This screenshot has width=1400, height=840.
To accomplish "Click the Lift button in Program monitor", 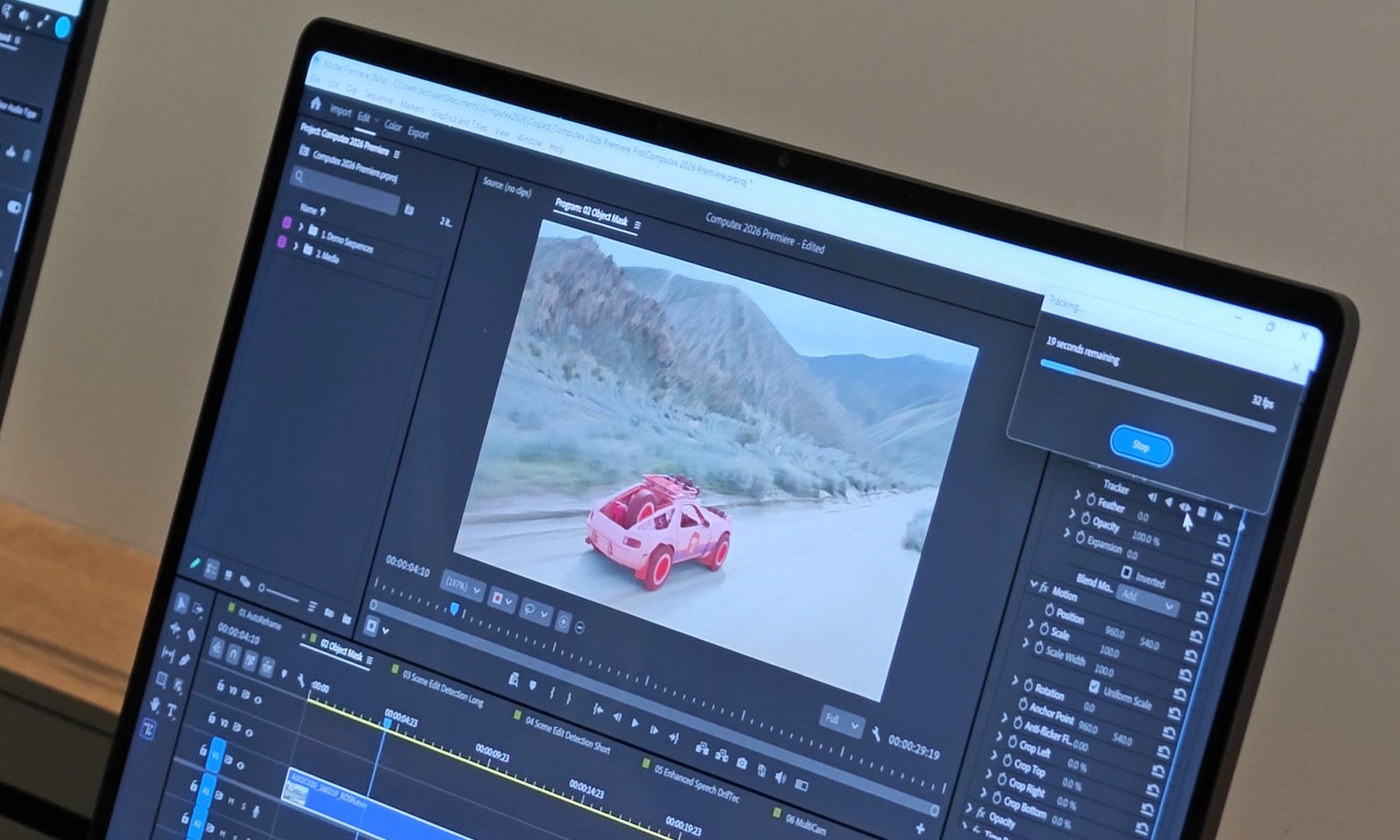I will pyautogui.click(x=702, y=749).
